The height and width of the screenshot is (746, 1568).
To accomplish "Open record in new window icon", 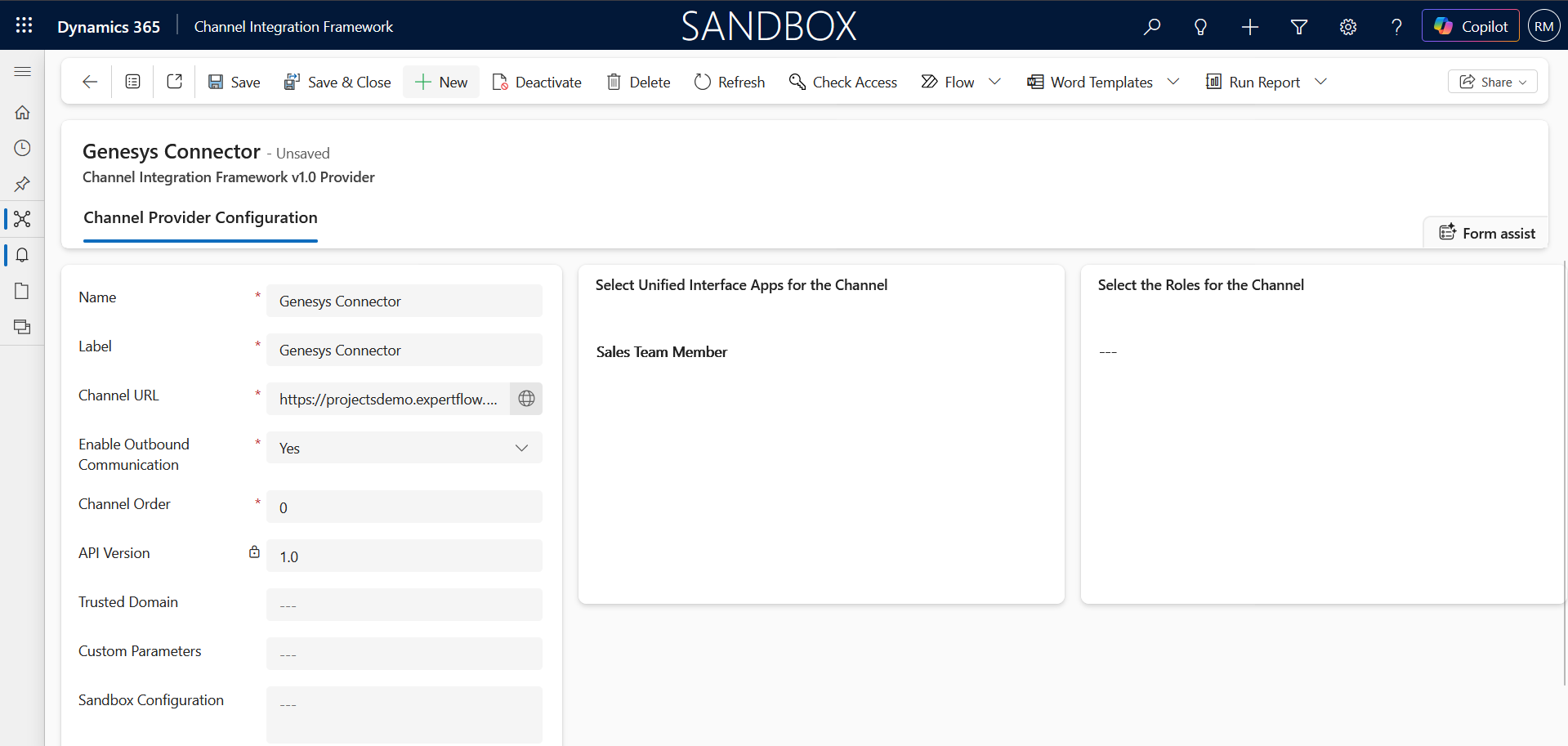I will (174, 82).
